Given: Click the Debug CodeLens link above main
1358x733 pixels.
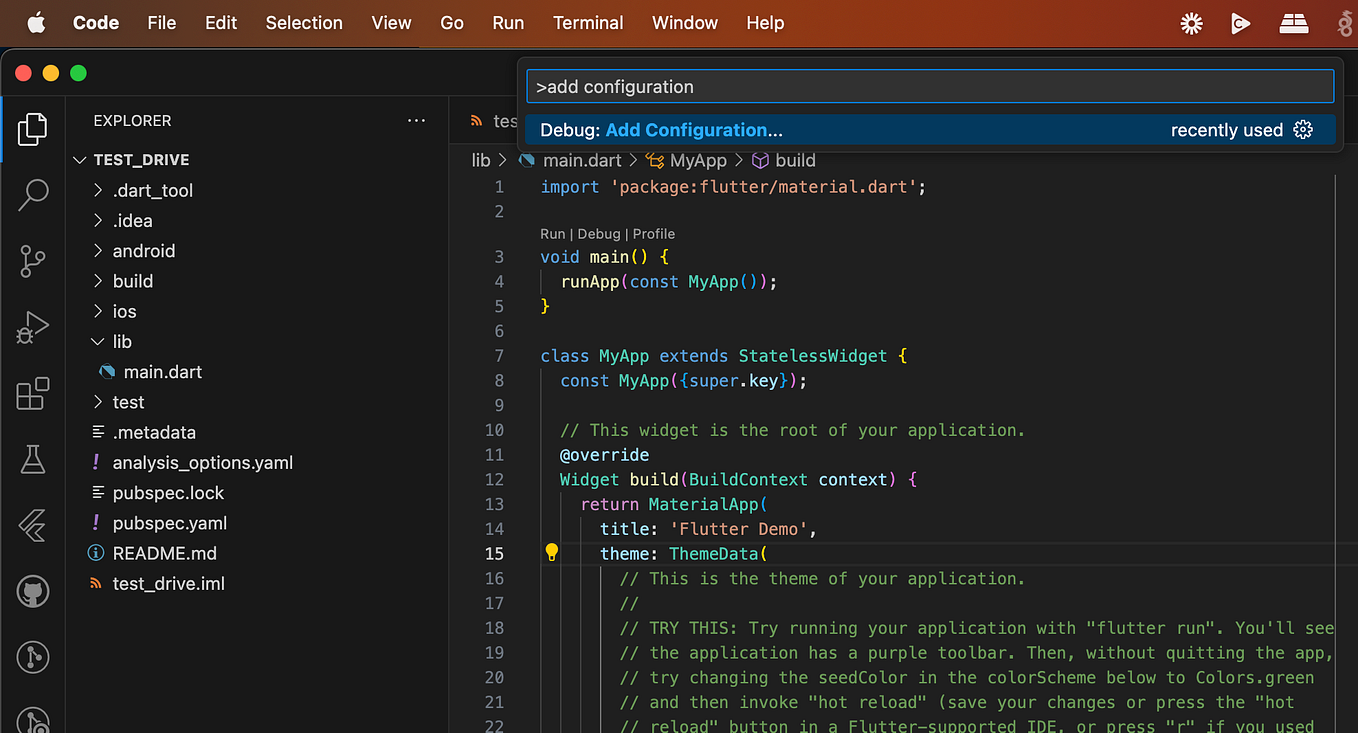Looking at the screenshot, I should [x=599, y=233].
